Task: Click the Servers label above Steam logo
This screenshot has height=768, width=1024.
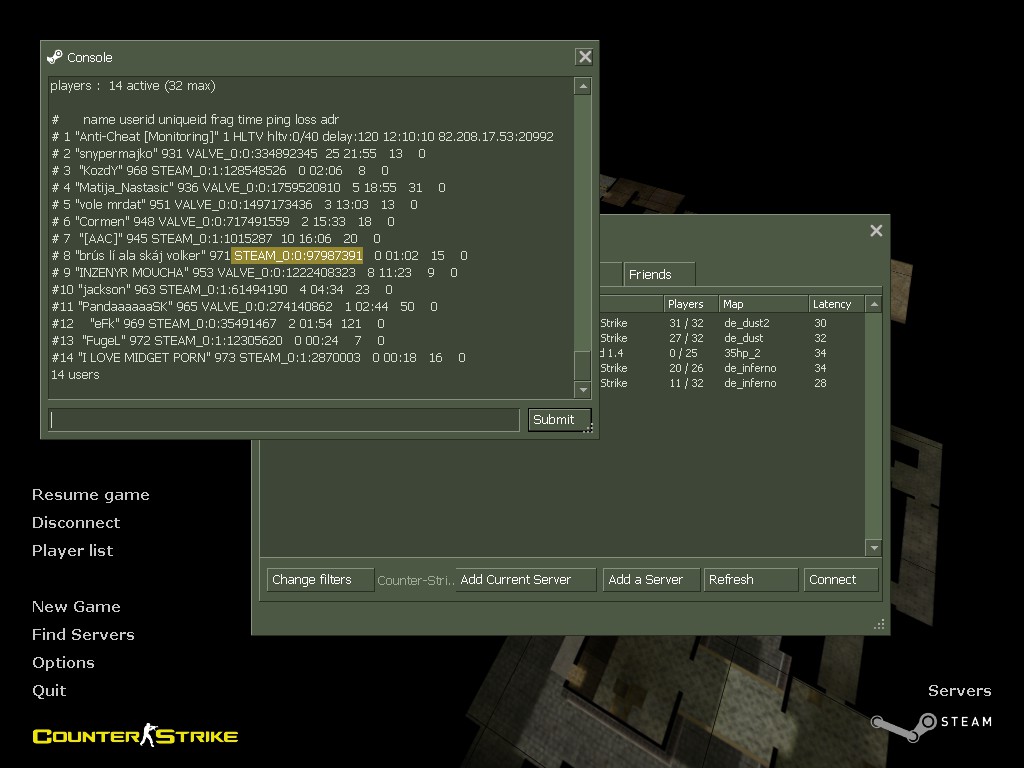Action: 959,691
